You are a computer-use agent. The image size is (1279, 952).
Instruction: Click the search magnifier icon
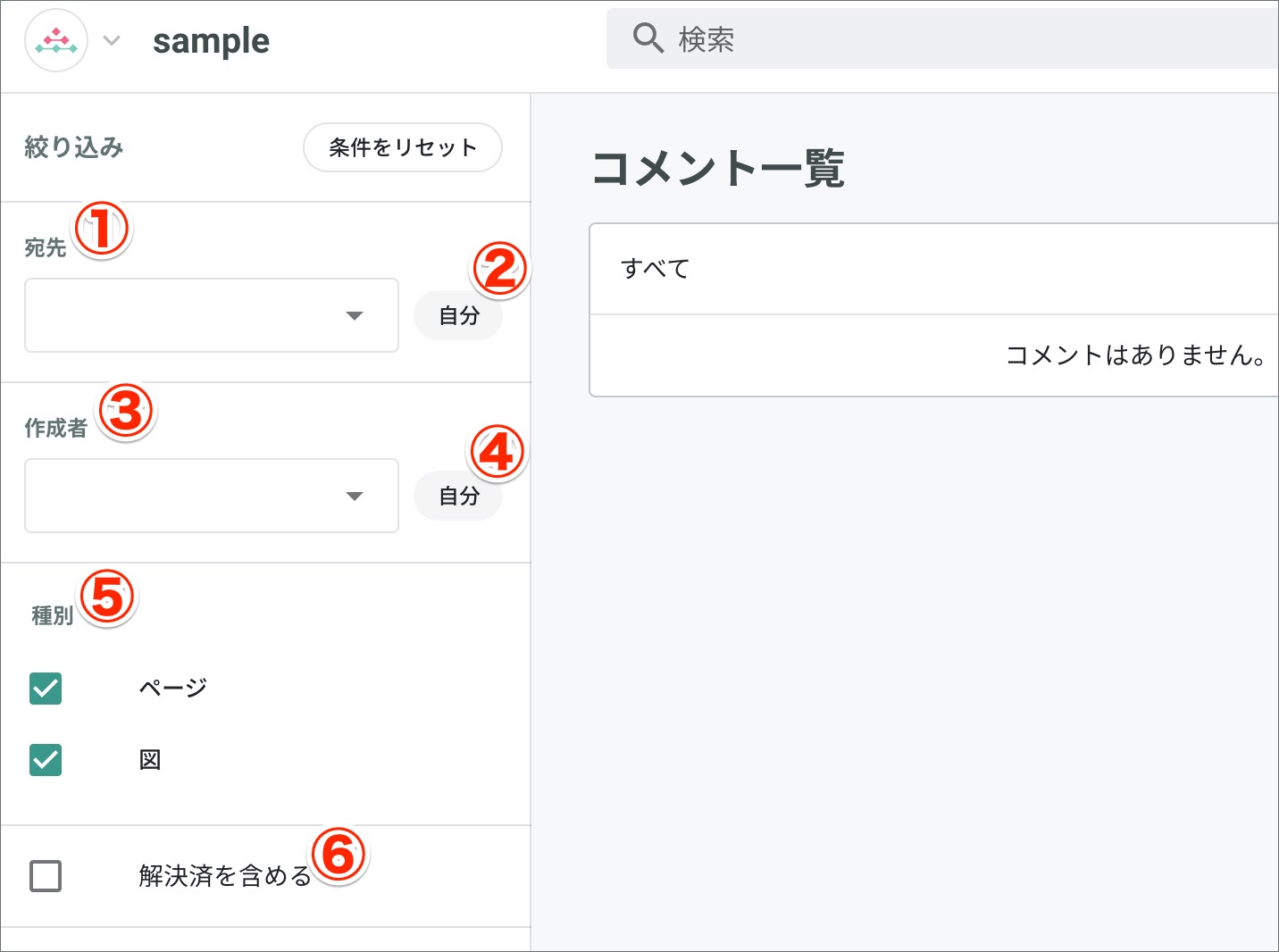pos(647,38)
